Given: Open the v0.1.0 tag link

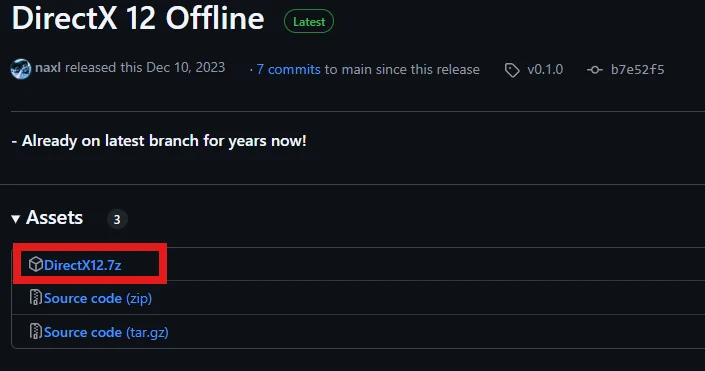Looking at the screenshot, I should click(545, 69).
